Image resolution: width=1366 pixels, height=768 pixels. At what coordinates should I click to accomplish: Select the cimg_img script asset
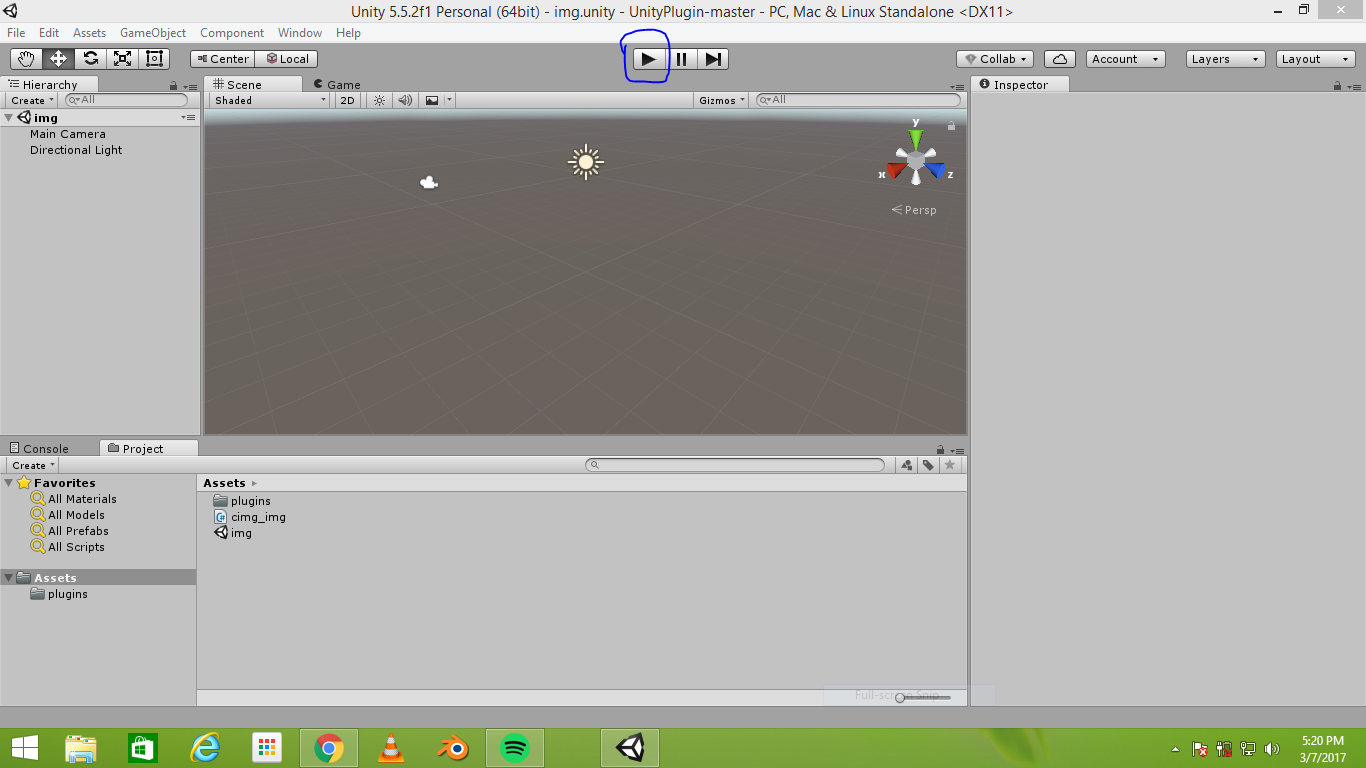pos(250,517)
